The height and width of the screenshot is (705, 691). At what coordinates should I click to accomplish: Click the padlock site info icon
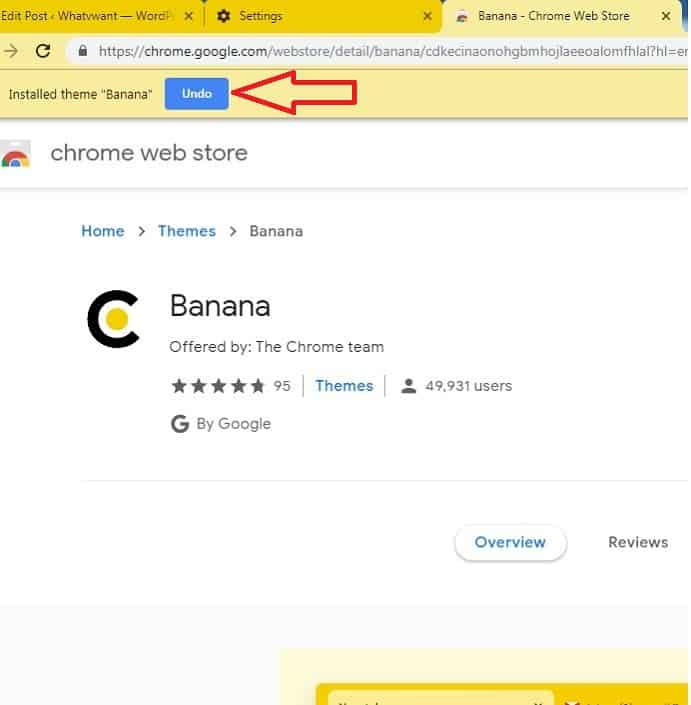tap(83, 50)
